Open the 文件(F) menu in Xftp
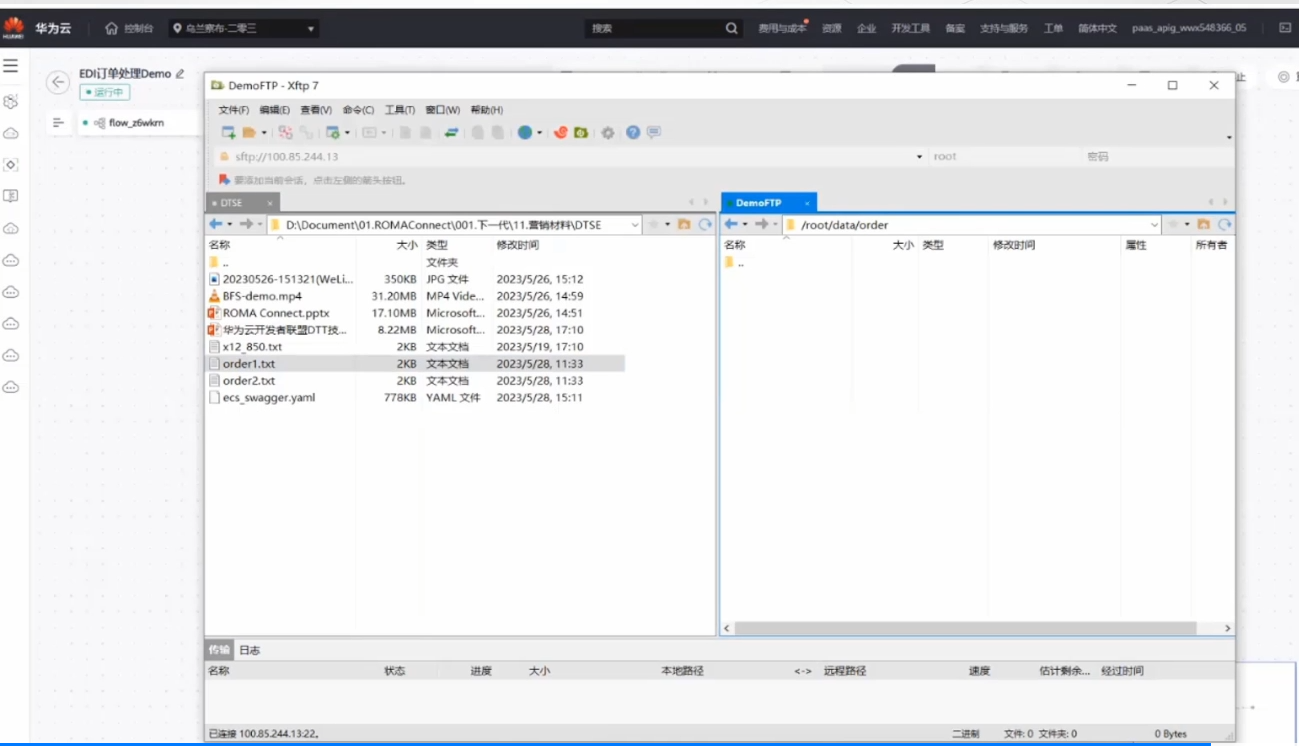Image resolution: width=1299 pixels, height=746 pixels. tap(234, 110)
